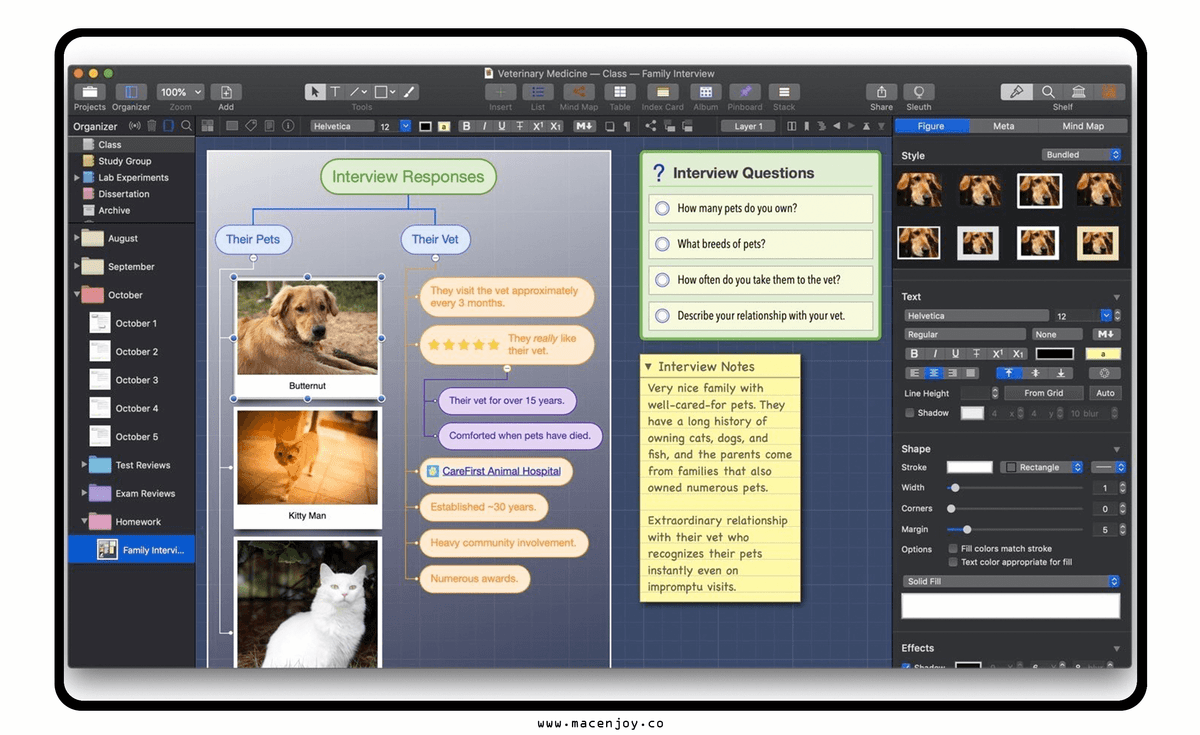Click the M↓ markdown button in format bar
The image size is (1200, 735).
click(x=584, y=126)
